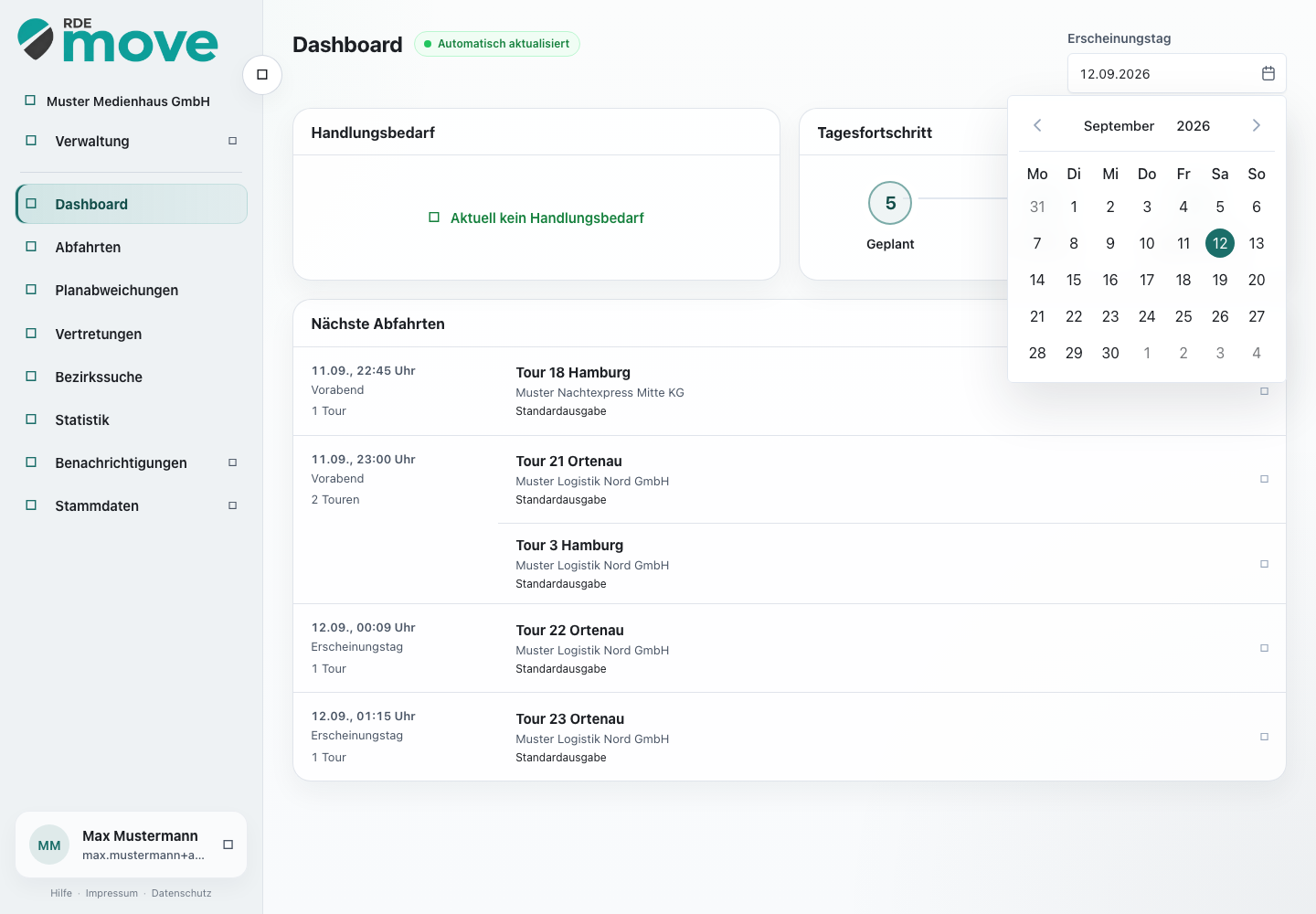Open the Abfahrten page
This screenshot has width=1316, height=914.
132,247
